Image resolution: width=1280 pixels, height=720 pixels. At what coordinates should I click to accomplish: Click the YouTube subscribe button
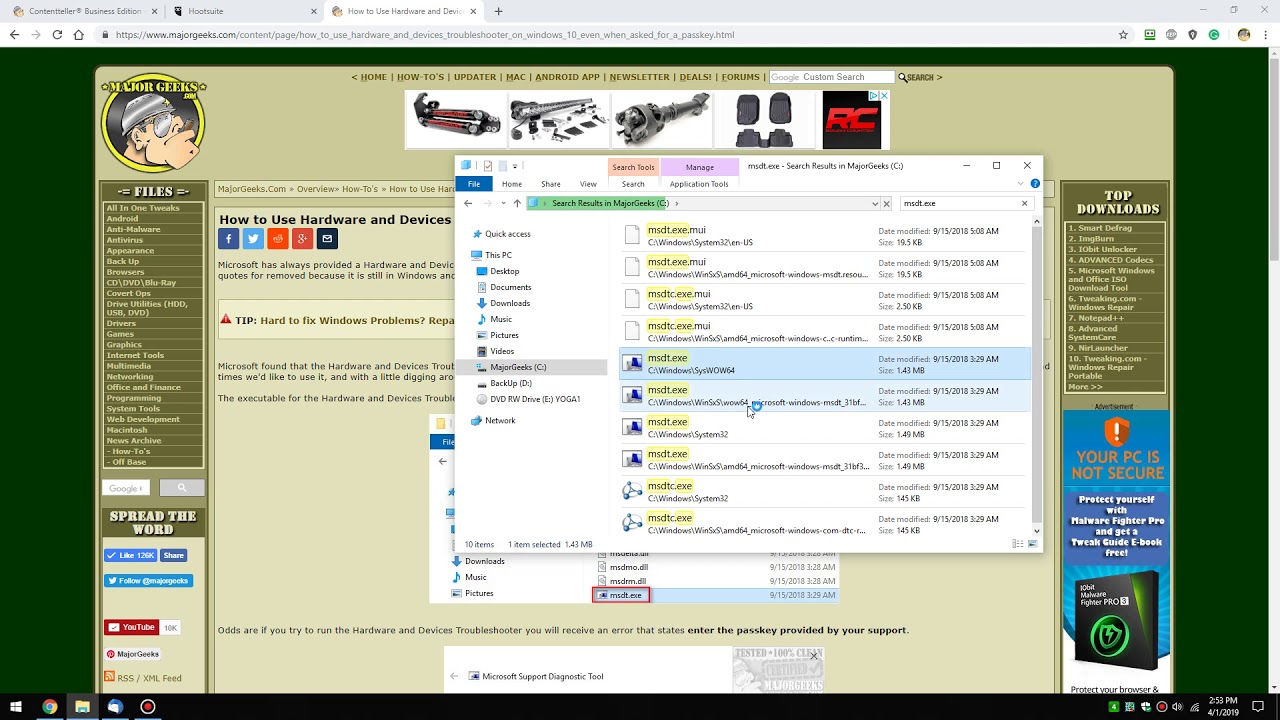131,628
